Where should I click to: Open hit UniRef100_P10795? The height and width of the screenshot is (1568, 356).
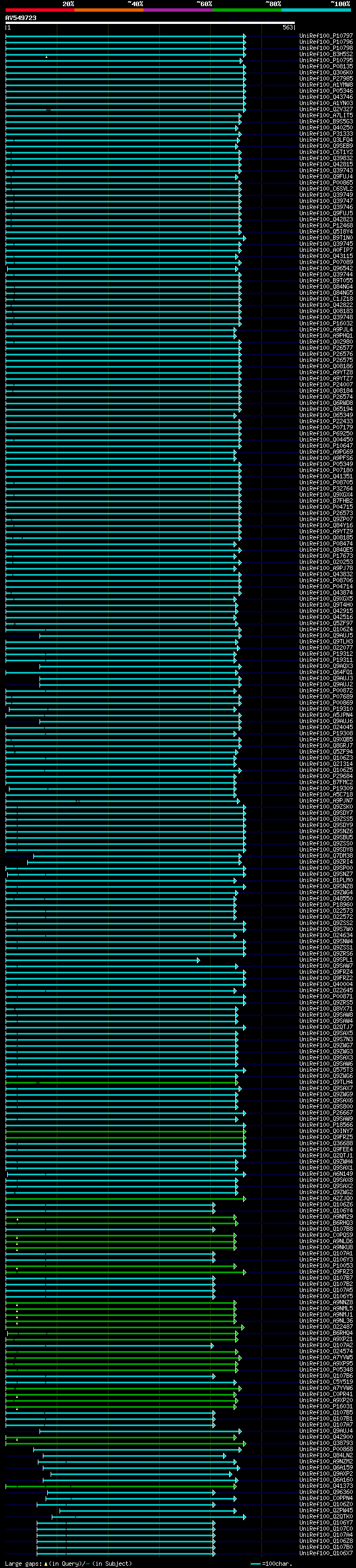pyautogui.click(x=325, y=60)
